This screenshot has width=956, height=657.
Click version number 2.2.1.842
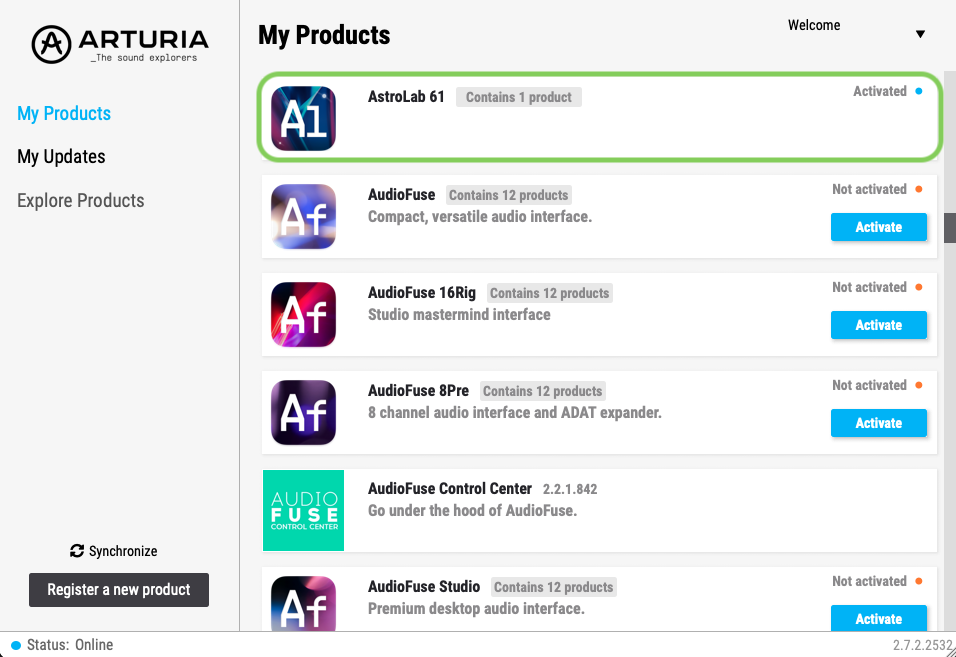pos(570,489)
